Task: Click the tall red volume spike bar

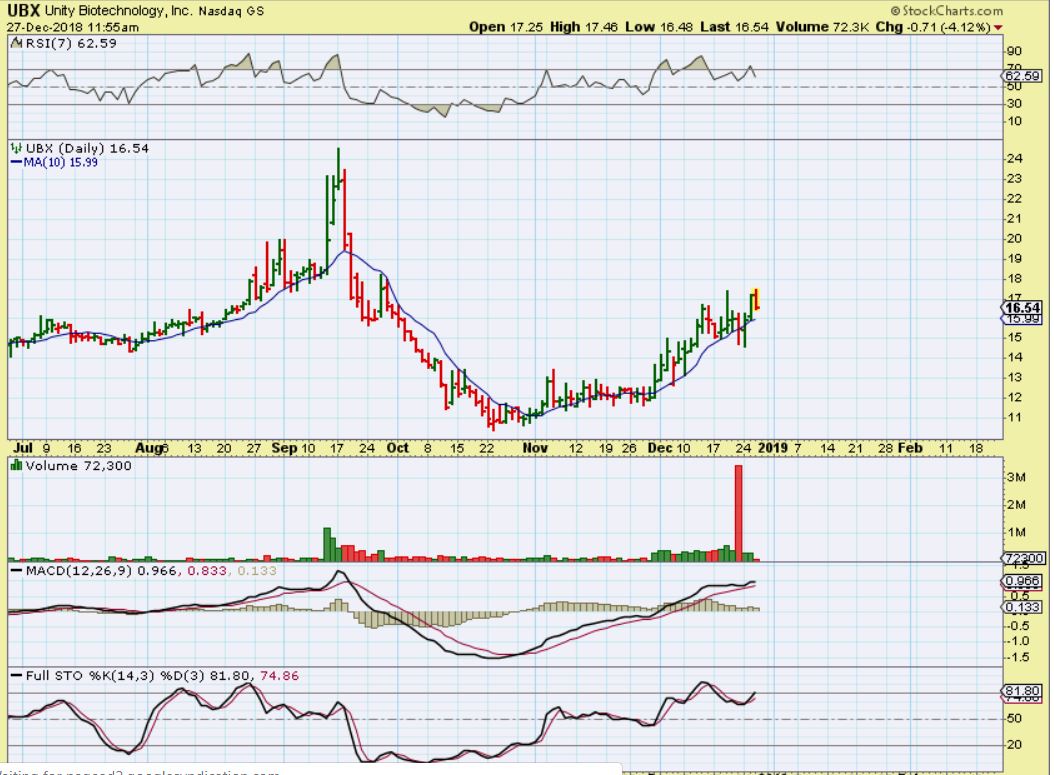Action: [x=739, y=510]
